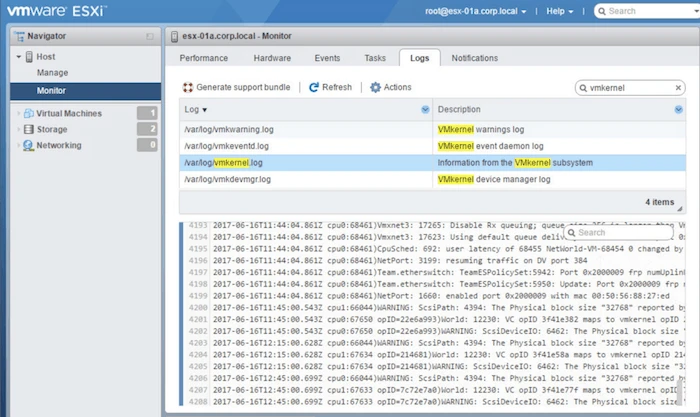Click log line number 4193
The width and height of the screenshot is (700, 417).
click(198, 225)
